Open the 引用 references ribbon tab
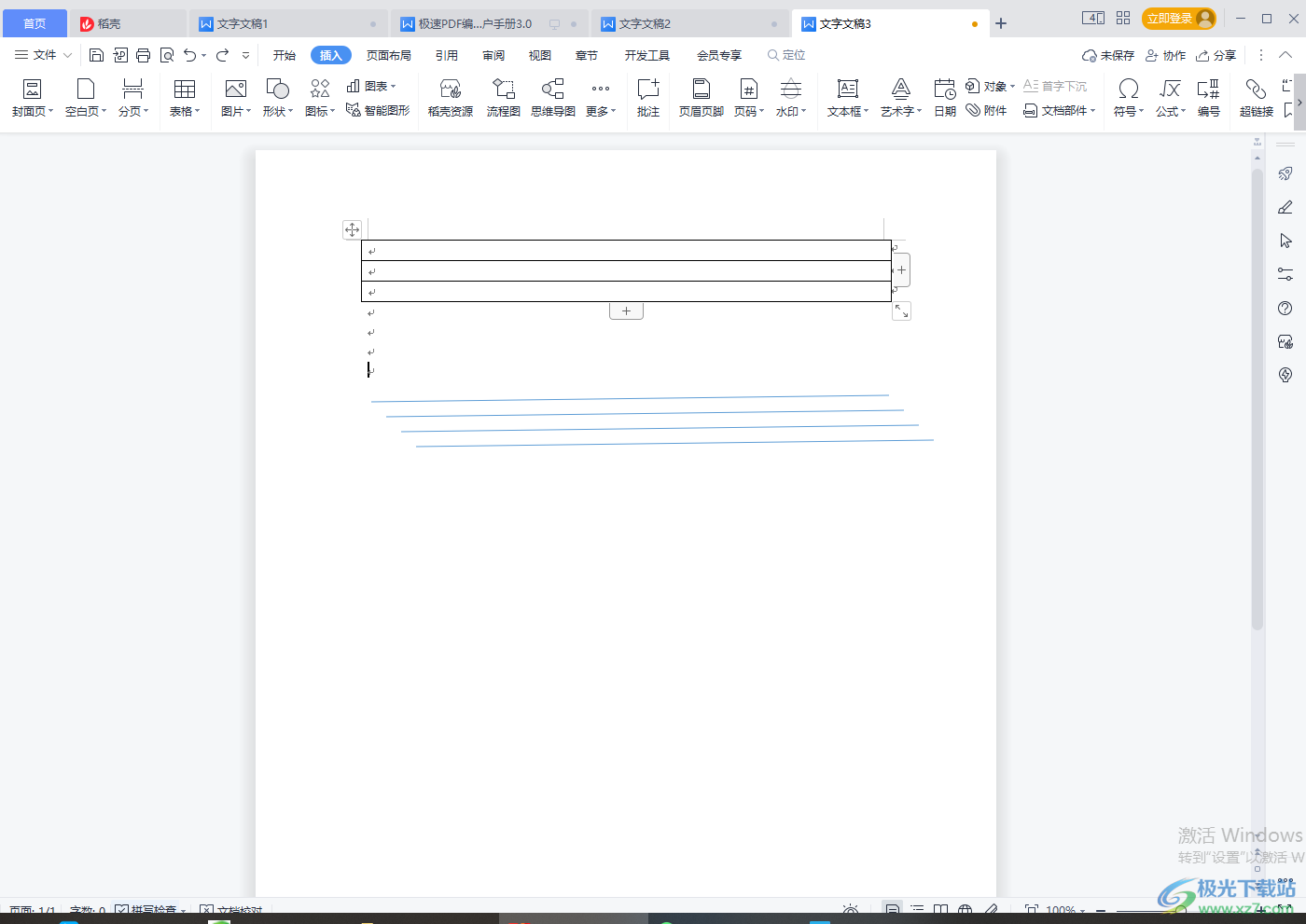The height and width of the screenshot is (924, 1306). (447, 55)
